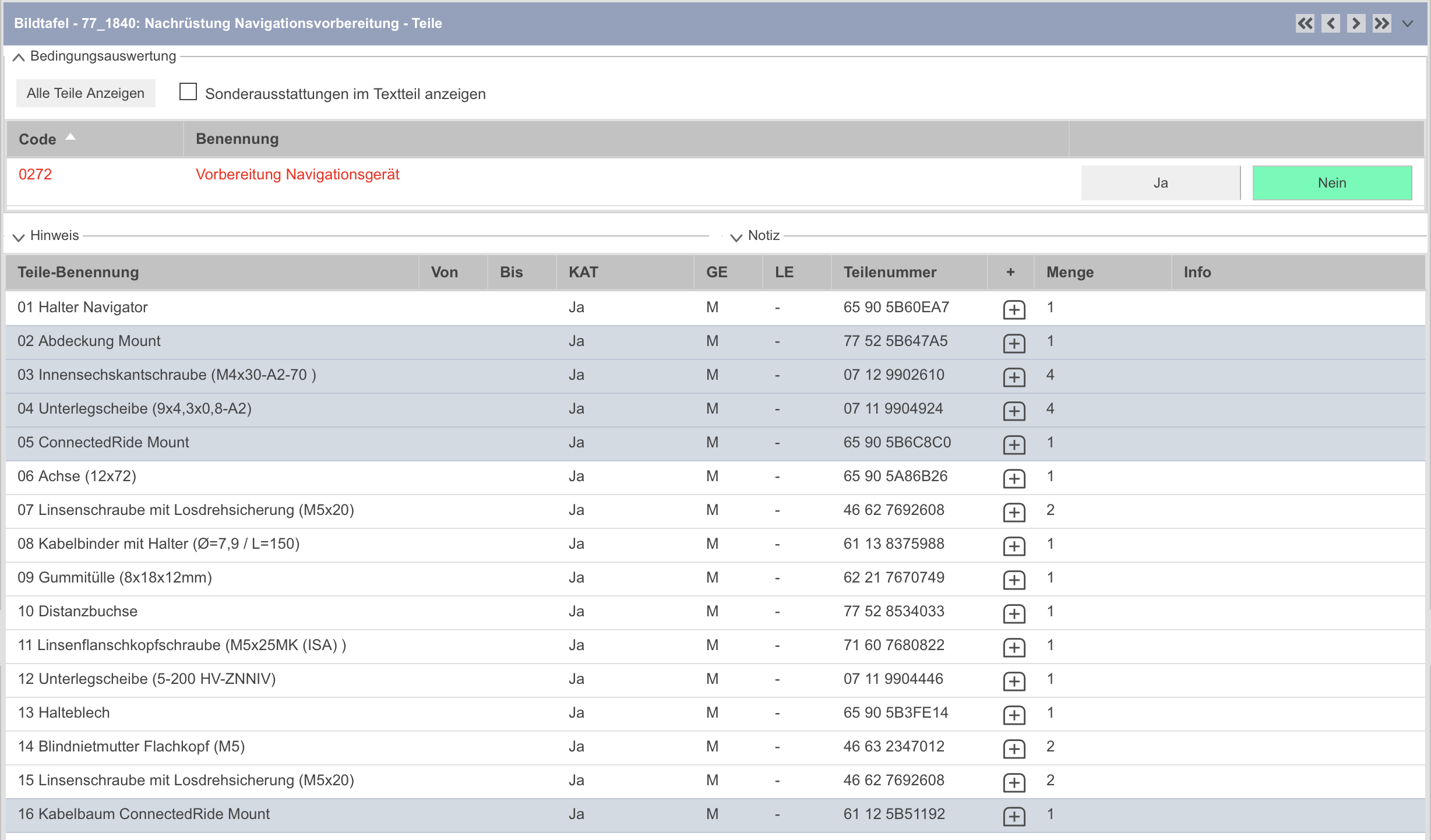Click plus icon for Halteblech row
Image resolution: width=1431 pixels, height=840 pixels.
[x=1014, y=715]
